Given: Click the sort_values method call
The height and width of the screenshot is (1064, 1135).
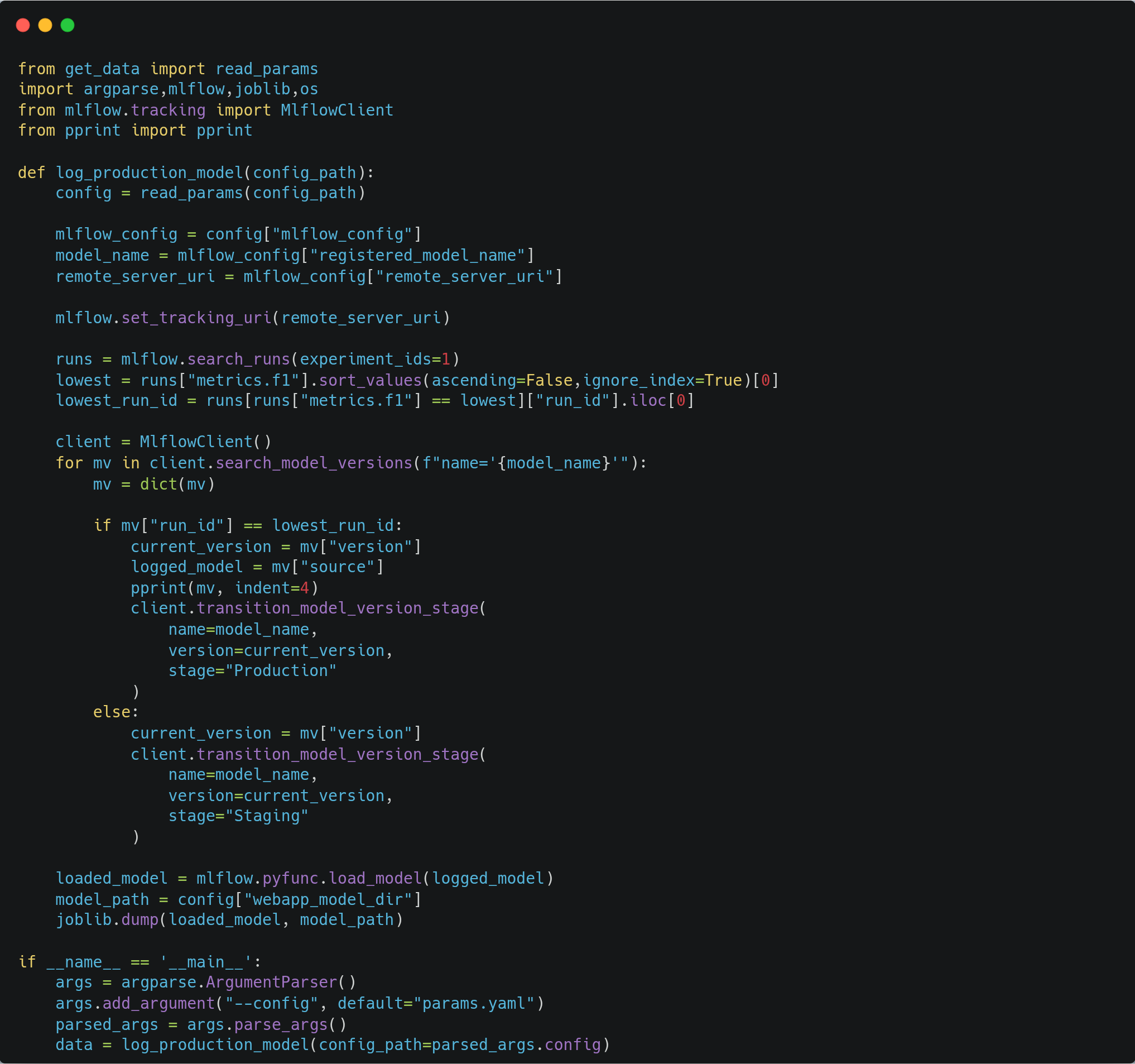Looking at the screenshot, I should (x=370, y=380).
